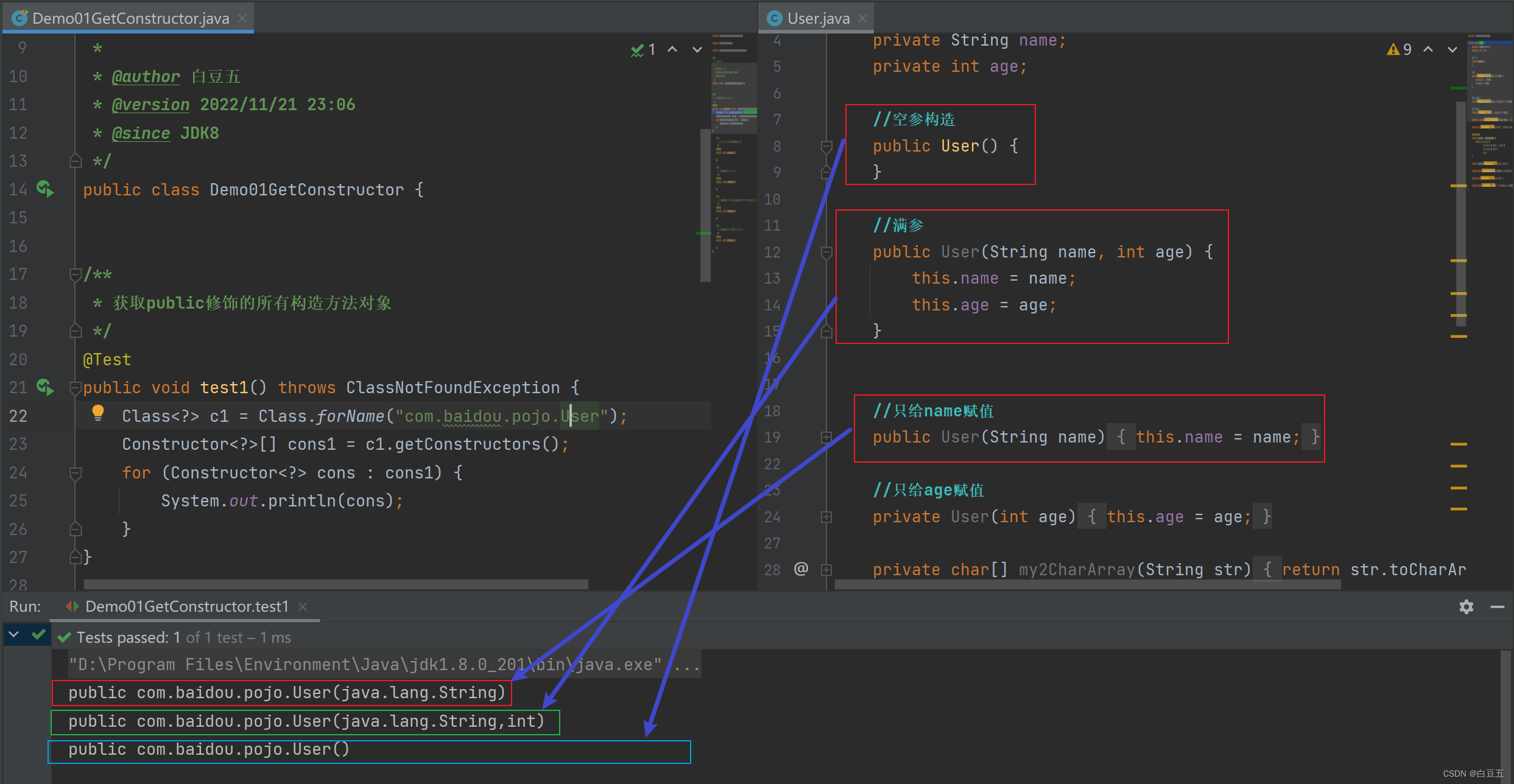The width and height of the screenshot is (1514, 784).
Task: Click the Tests passed status text
Action: click(x=183, y=637)
